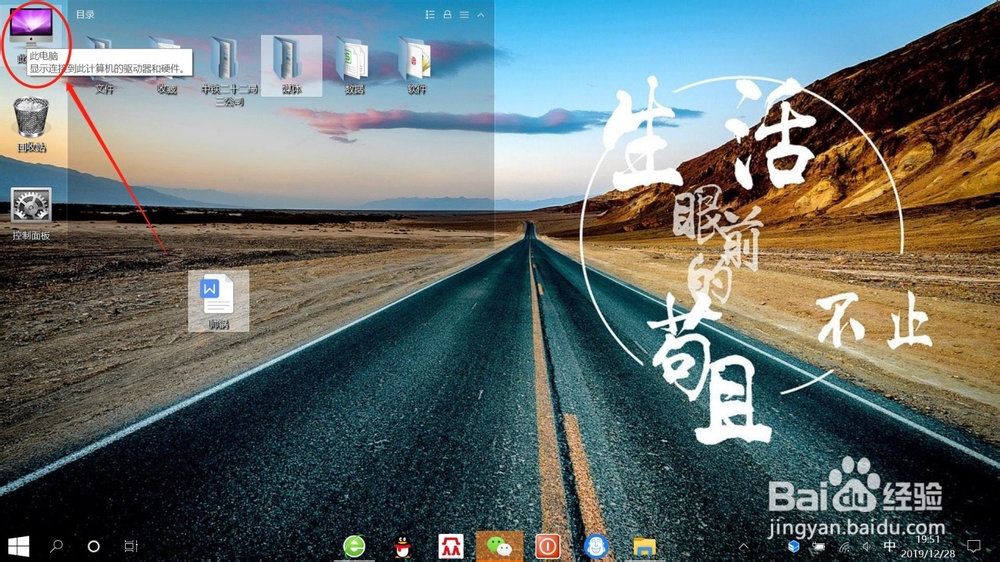Open the blue face app on taskbar

[596, 547]
